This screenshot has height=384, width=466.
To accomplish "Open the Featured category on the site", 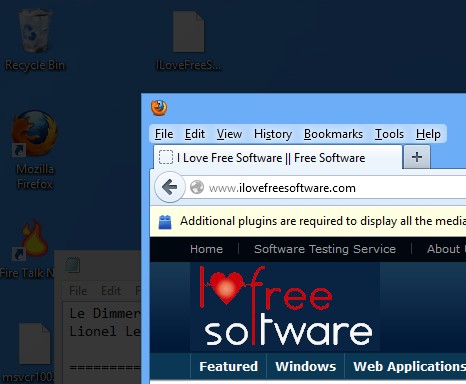I will 228,366.
